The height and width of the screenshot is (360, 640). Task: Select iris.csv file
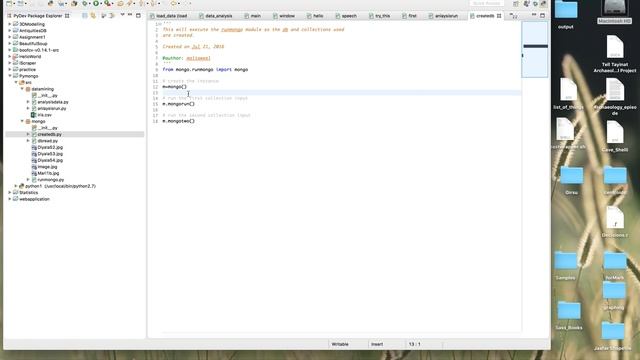click(x=44, y=115)
